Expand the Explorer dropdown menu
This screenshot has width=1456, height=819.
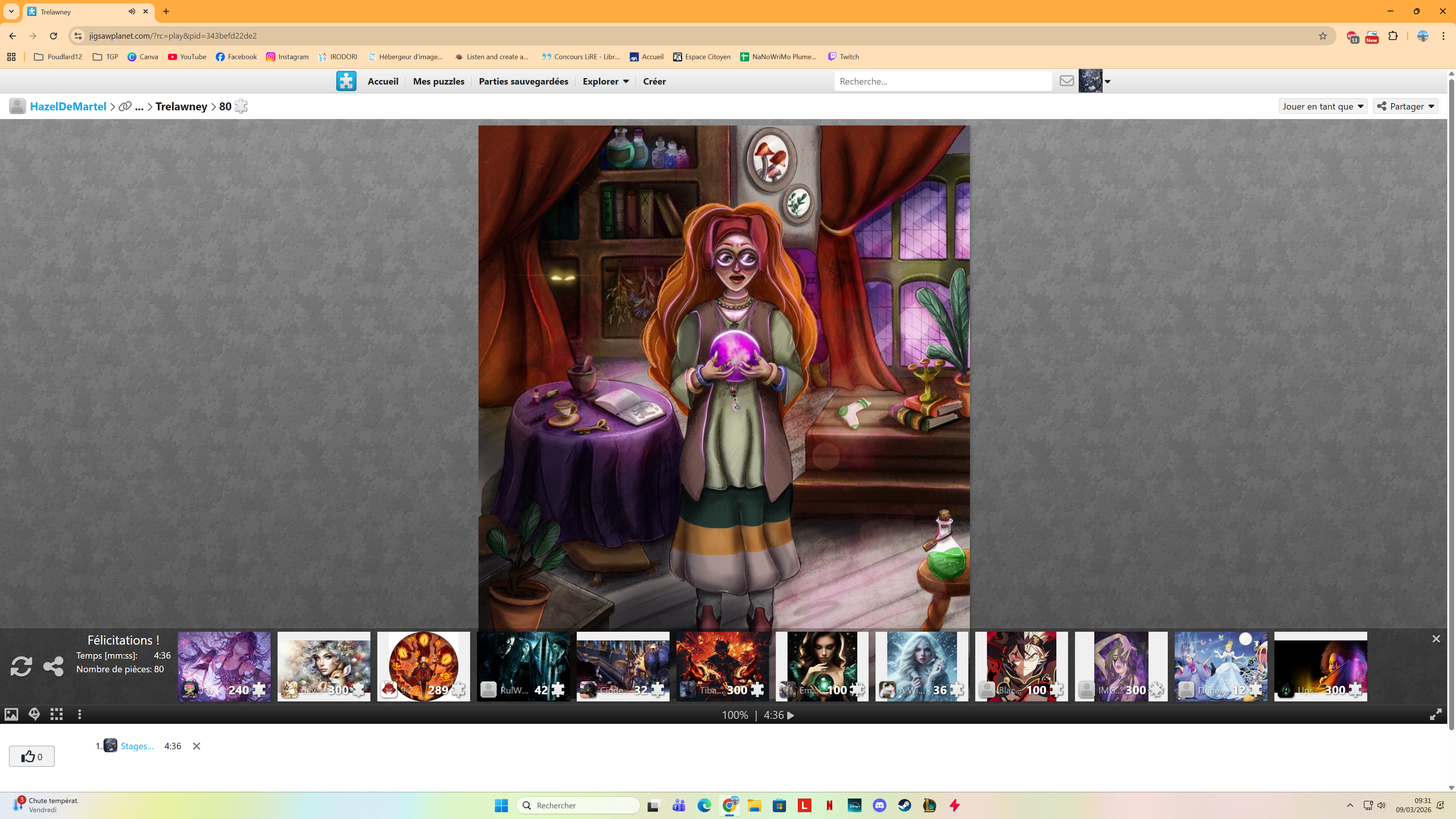(x=606, y=82)
